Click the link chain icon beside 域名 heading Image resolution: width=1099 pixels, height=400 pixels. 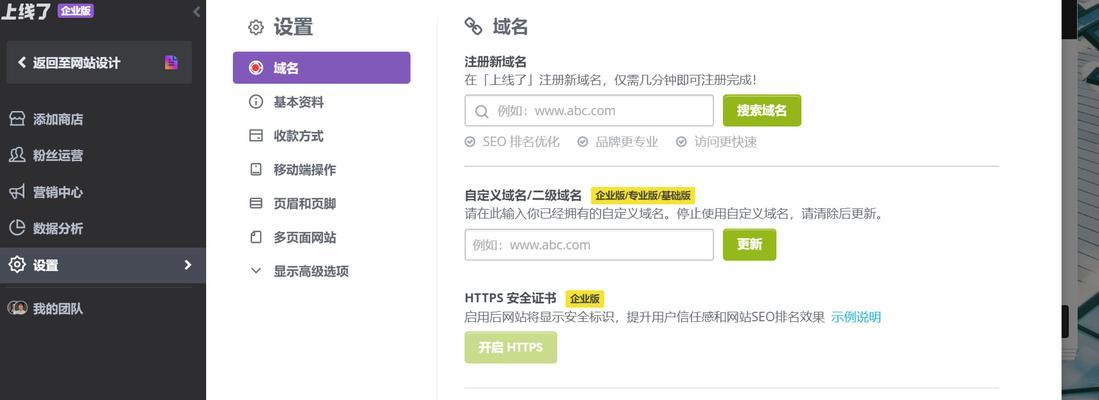[x=474, y=27]
